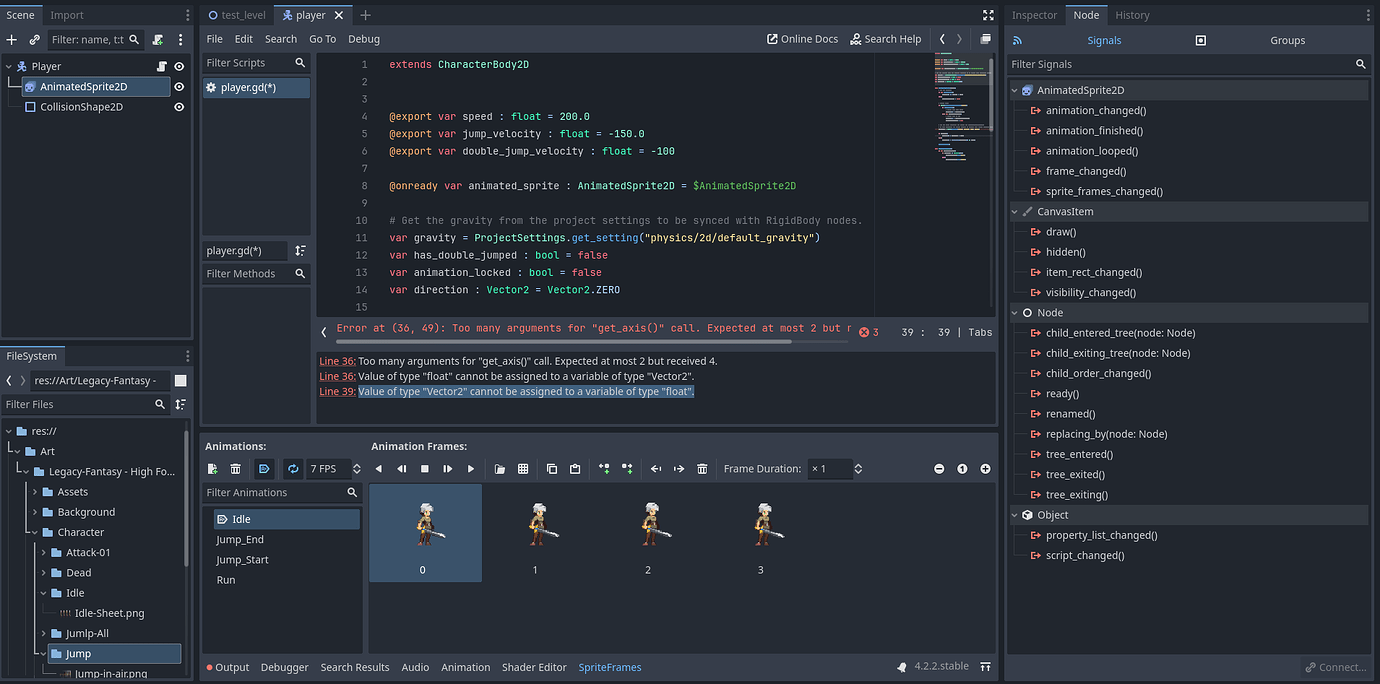Click the add frames from sprite sheet grid icon
Screen dimensions: 1380x684
click(x=523, y=469)
